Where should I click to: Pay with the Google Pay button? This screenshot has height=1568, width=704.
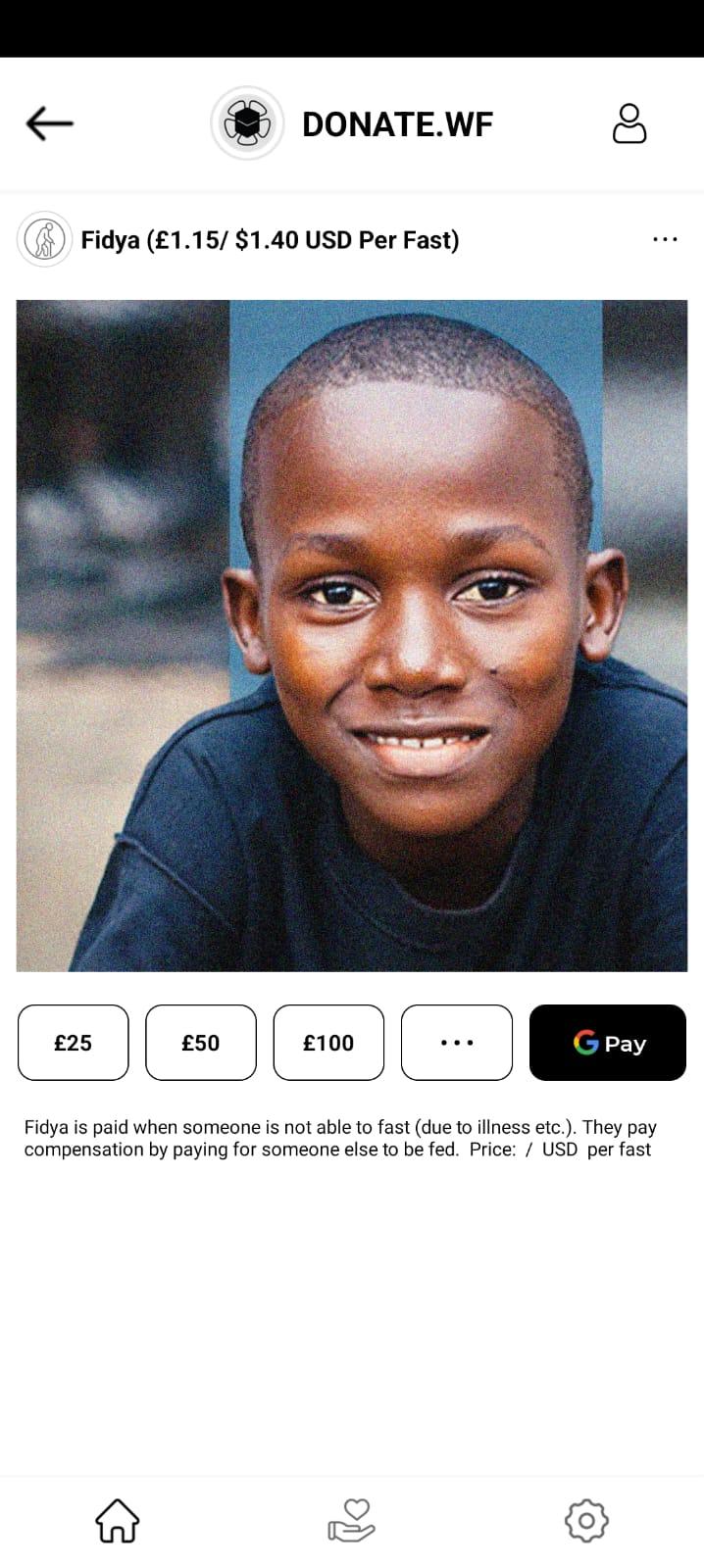click(x=608, y=1043)
